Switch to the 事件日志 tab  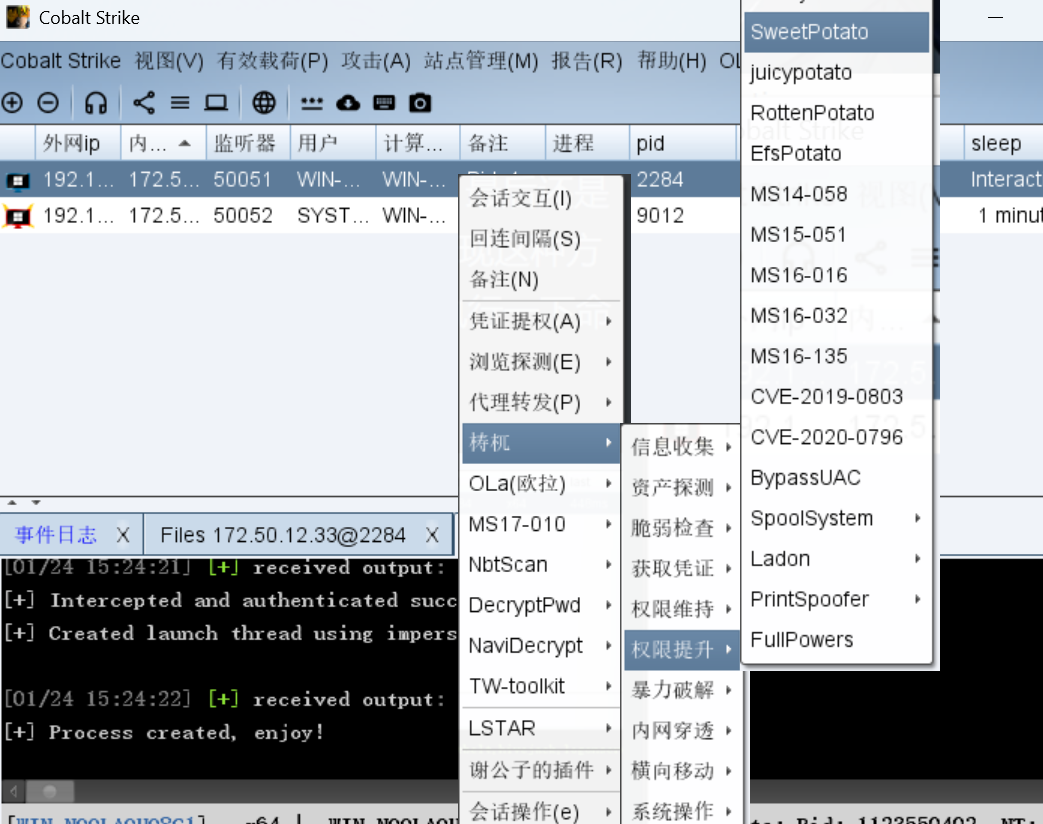tap(56, 535)
